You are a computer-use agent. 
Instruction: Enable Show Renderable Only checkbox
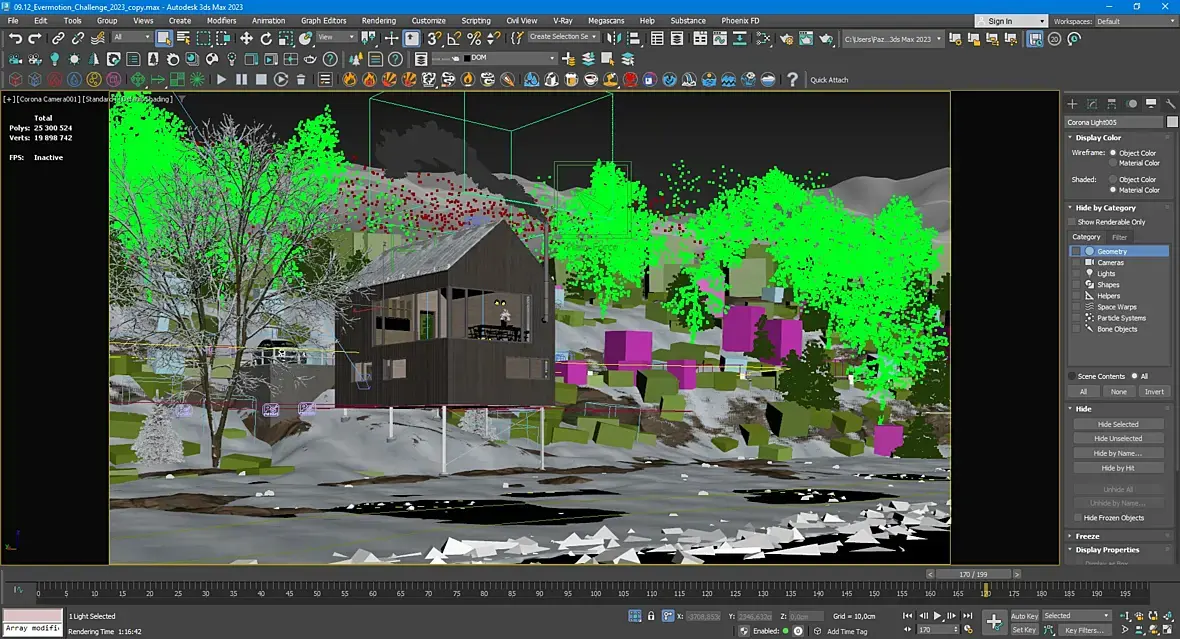click(1072, 222)
